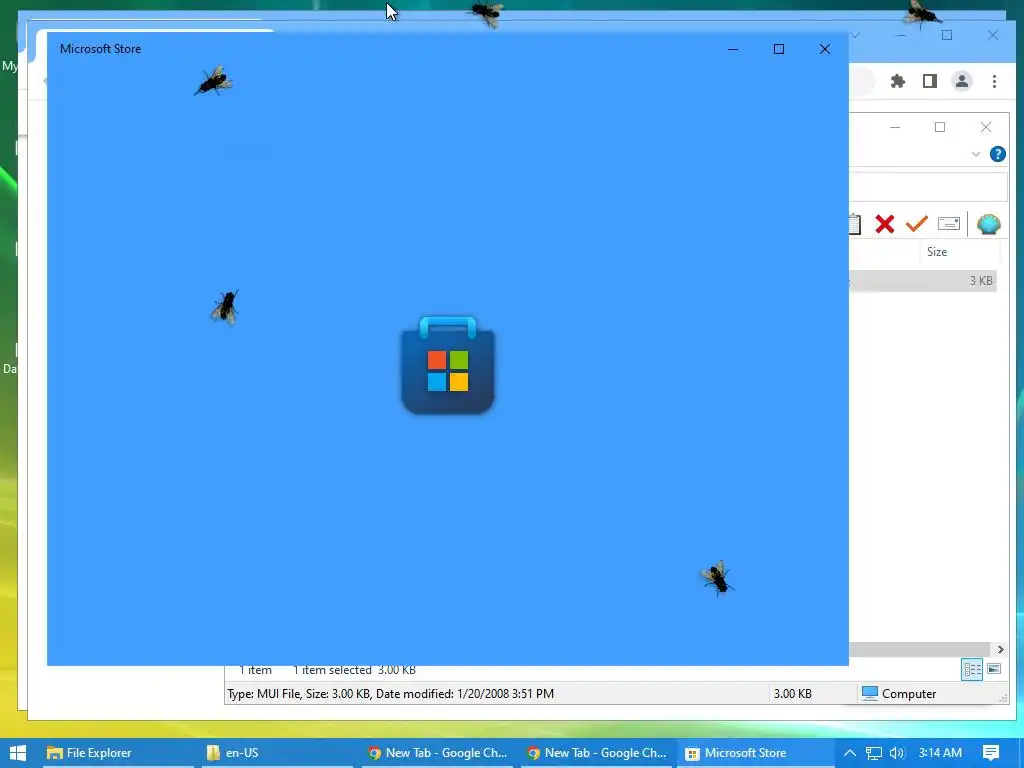Screen dimensions: 1024x768
Task: Click the 'Microsoft Store' window title
Action: tap(101, 49)
